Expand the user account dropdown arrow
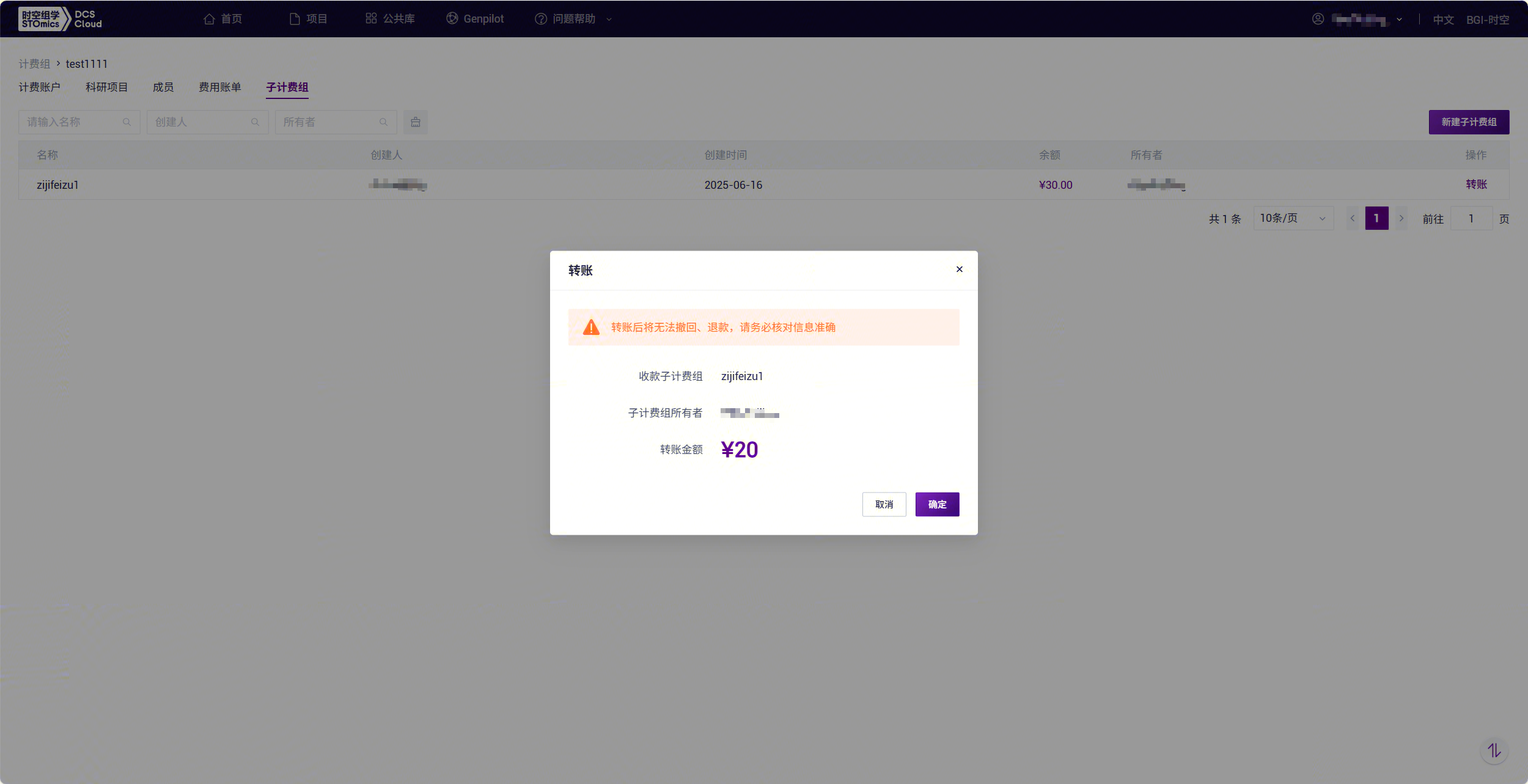Screen dimensions: 1528x784 1399,20
